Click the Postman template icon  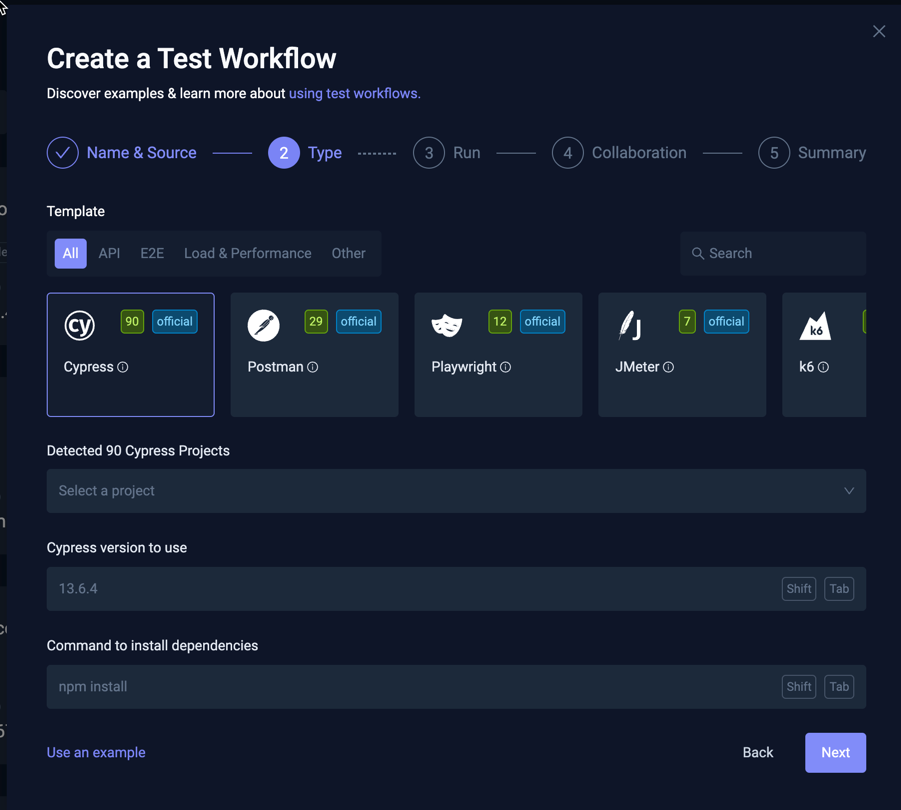(x=263, y=324)
